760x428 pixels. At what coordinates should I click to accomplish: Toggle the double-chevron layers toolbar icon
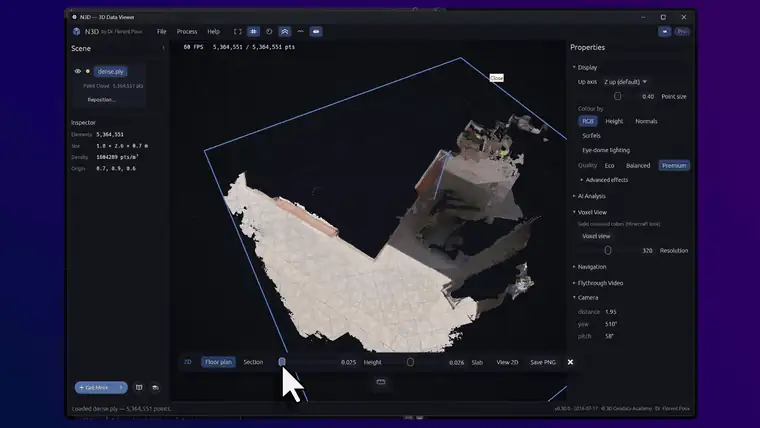pos(285,32)
